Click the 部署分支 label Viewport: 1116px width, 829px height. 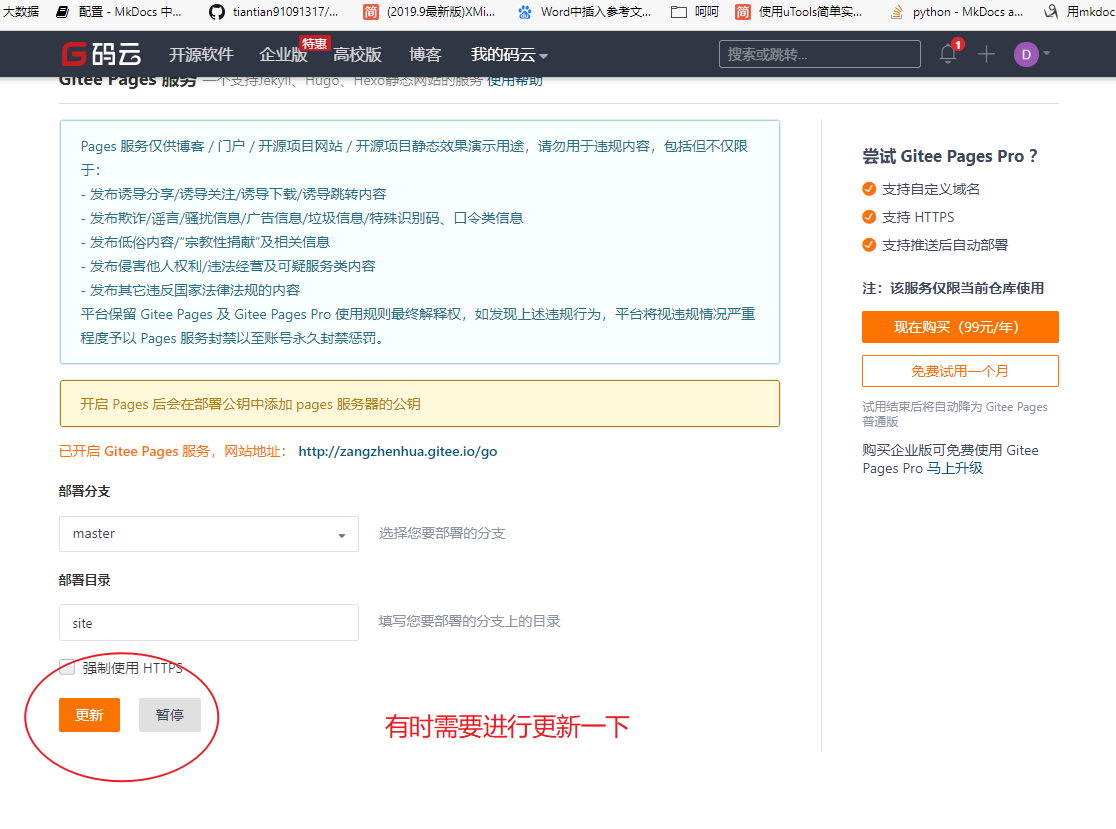point(85,491)
